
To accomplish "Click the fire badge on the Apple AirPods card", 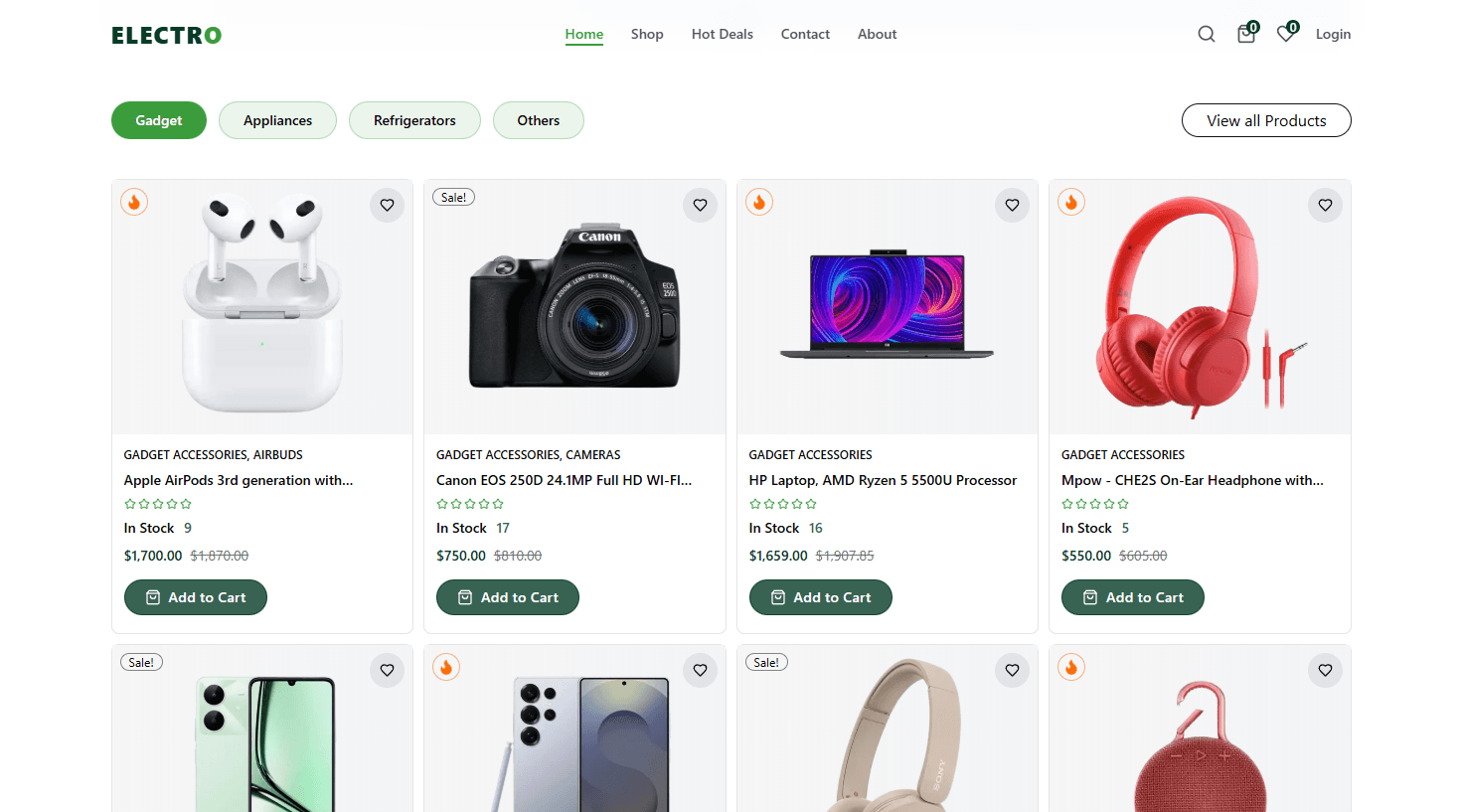I will [133, 202].
